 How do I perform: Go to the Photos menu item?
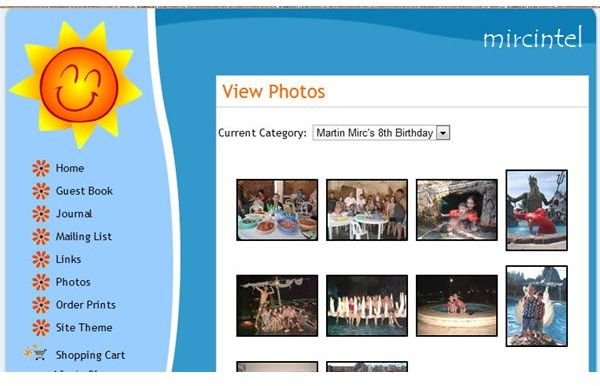tap(73, 282)
